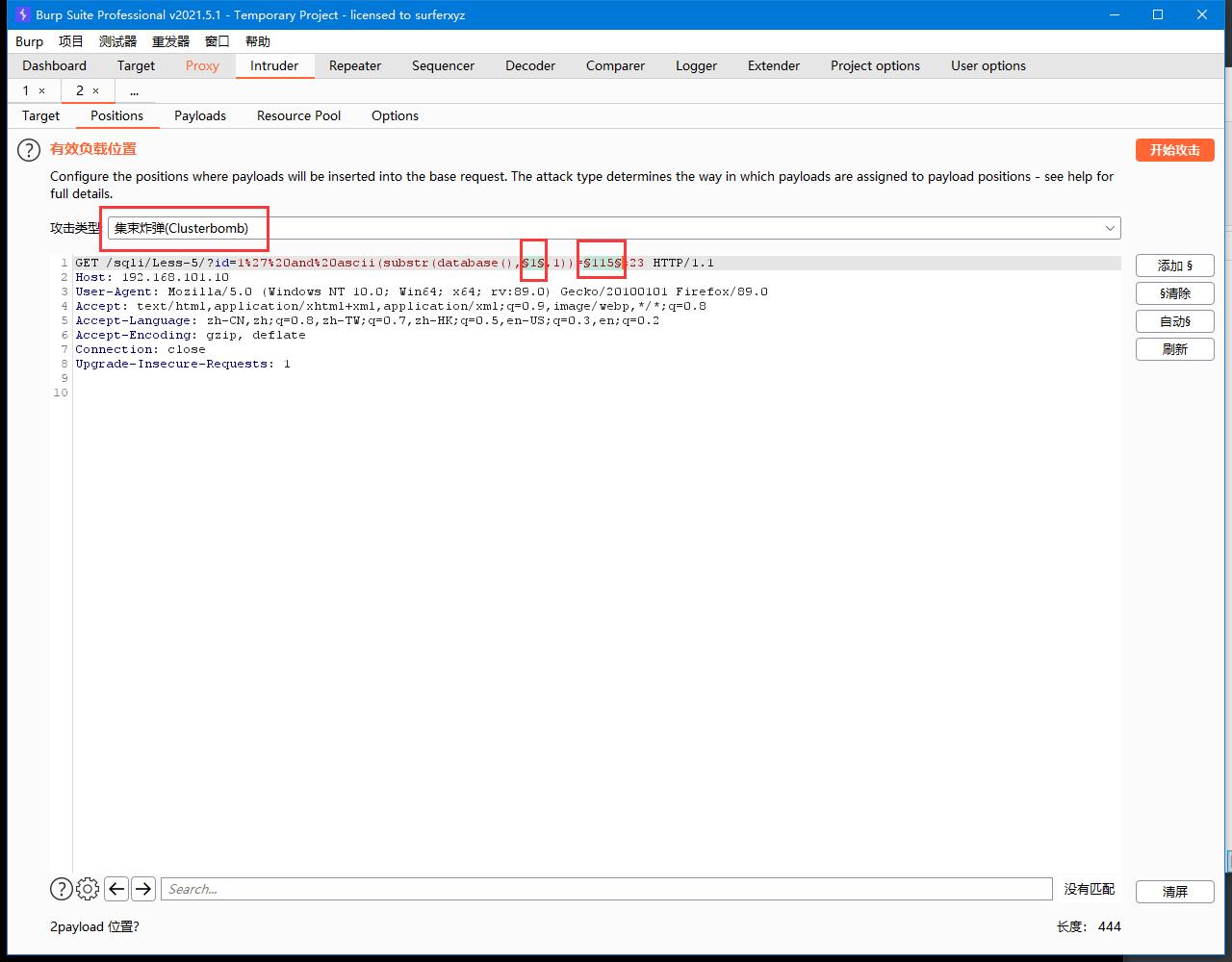Click the User-Agent header line
Viewport: 1232px width, 962px height.
click(x=422, y=291)
